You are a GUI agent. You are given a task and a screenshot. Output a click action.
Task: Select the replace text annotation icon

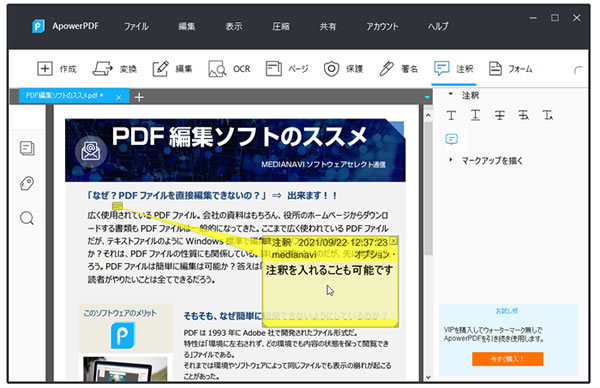523,115
